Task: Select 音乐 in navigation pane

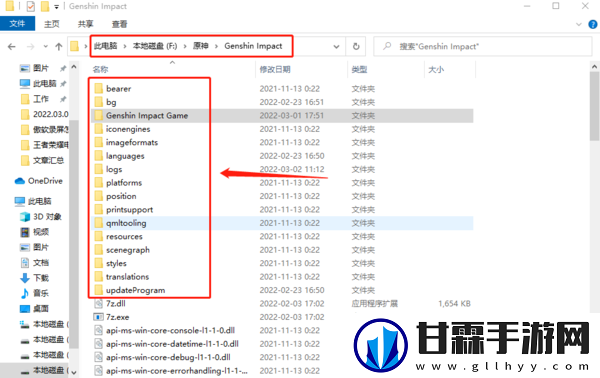Action: [41, 293]
